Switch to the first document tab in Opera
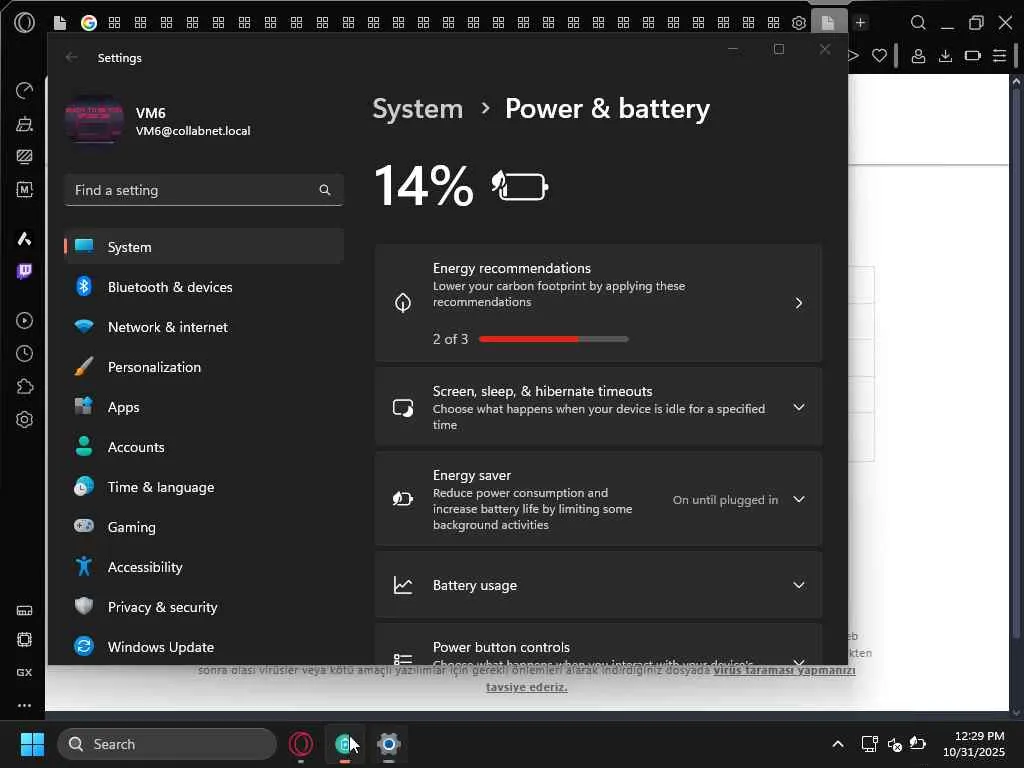Viewport: 1024px width, 768px height. tap(60, 23)
